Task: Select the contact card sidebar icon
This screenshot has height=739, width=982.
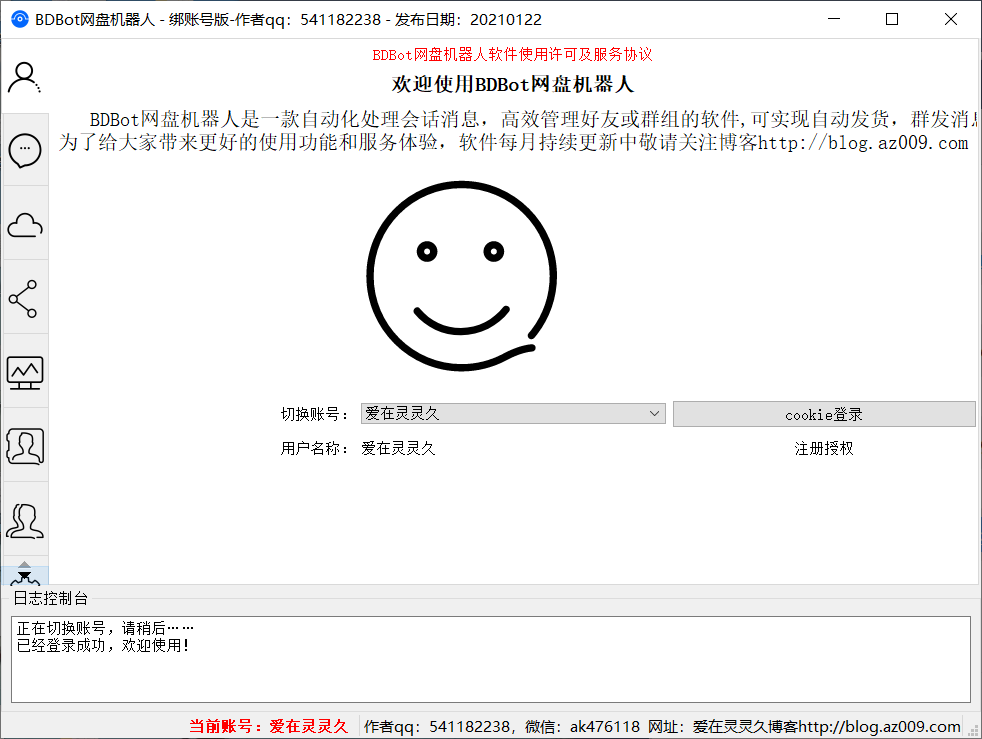Action: [24, 446]
